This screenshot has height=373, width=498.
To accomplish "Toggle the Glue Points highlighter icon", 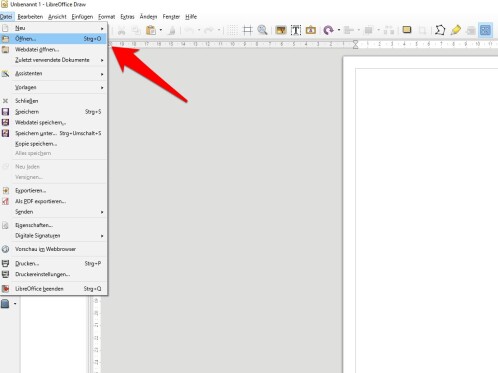I will 456,30.
